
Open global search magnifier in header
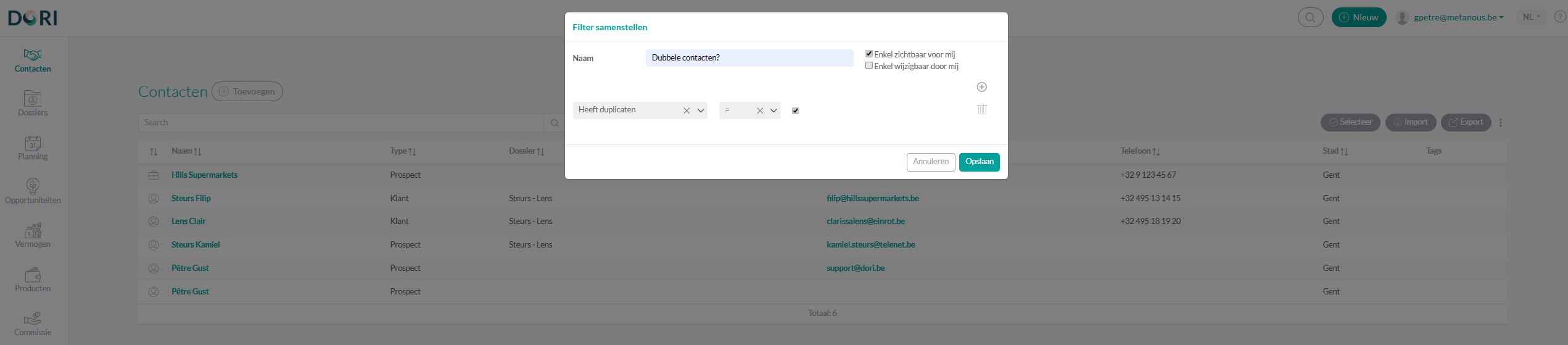click(x=1310, y=17)
